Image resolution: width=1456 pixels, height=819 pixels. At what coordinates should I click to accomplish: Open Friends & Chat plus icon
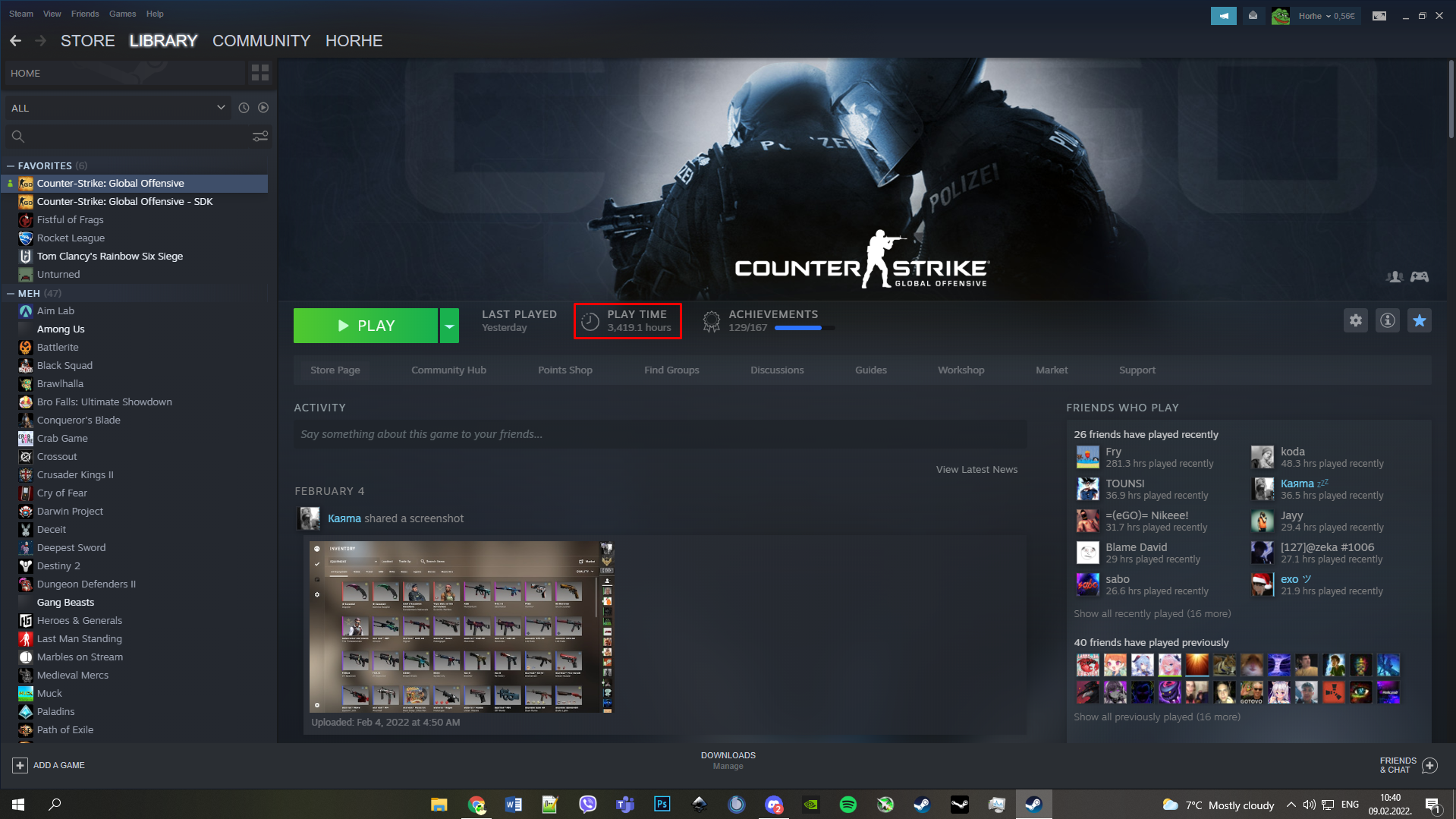1429,765
